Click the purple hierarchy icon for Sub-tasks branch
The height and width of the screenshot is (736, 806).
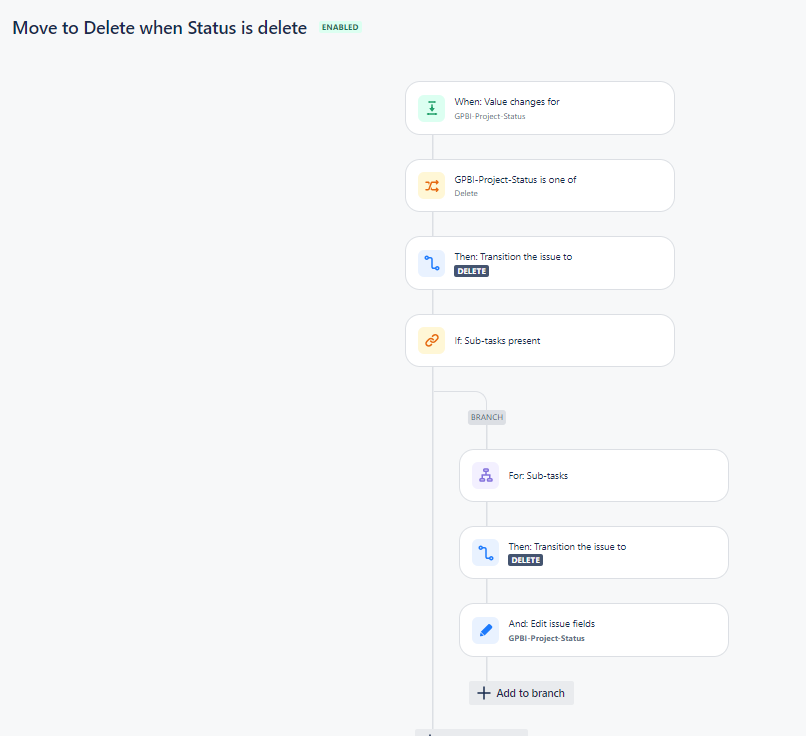485,475
